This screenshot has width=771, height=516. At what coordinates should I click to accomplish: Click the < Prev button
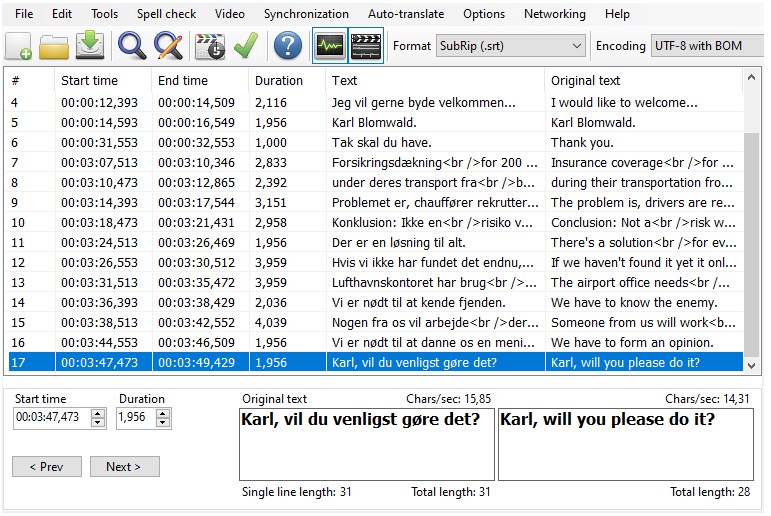[47, 466]
